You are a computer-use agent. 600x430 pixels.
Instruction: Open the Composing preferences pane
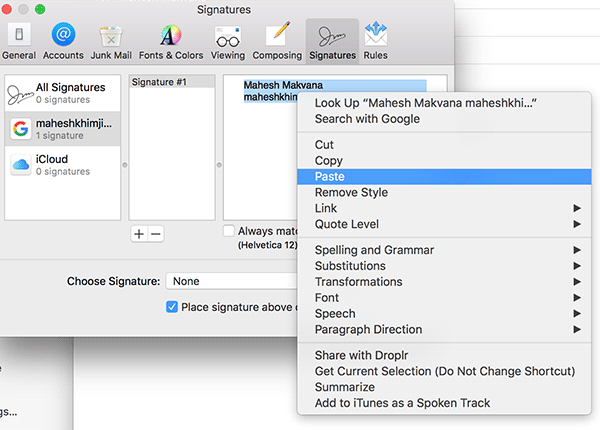coord(277,42)
